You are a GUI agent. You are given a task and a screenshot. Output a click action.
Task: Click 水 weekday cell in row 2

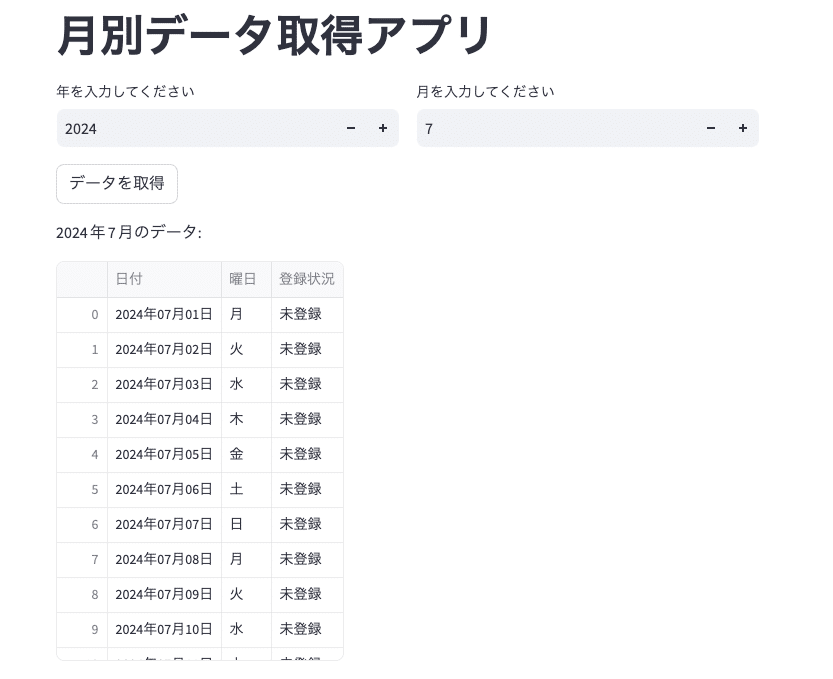point(246,385)
